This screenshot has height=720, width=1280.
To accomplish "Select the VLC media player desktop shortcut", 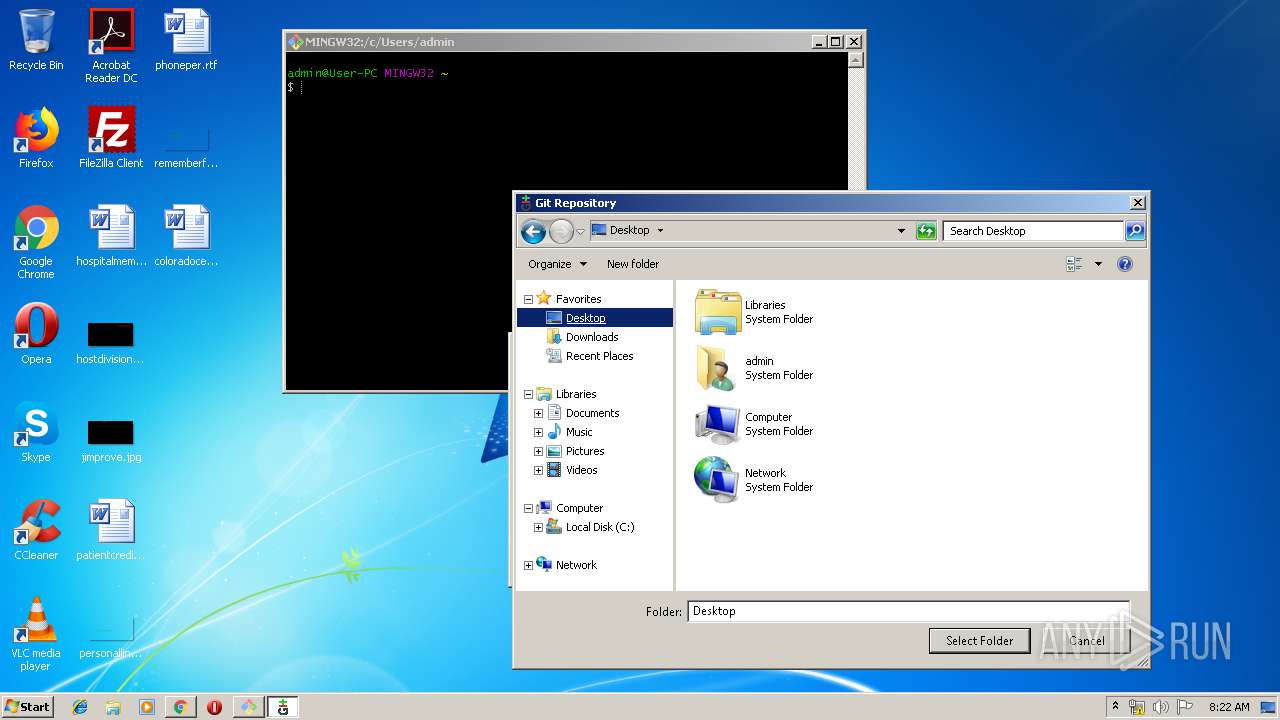I will 36,634.
